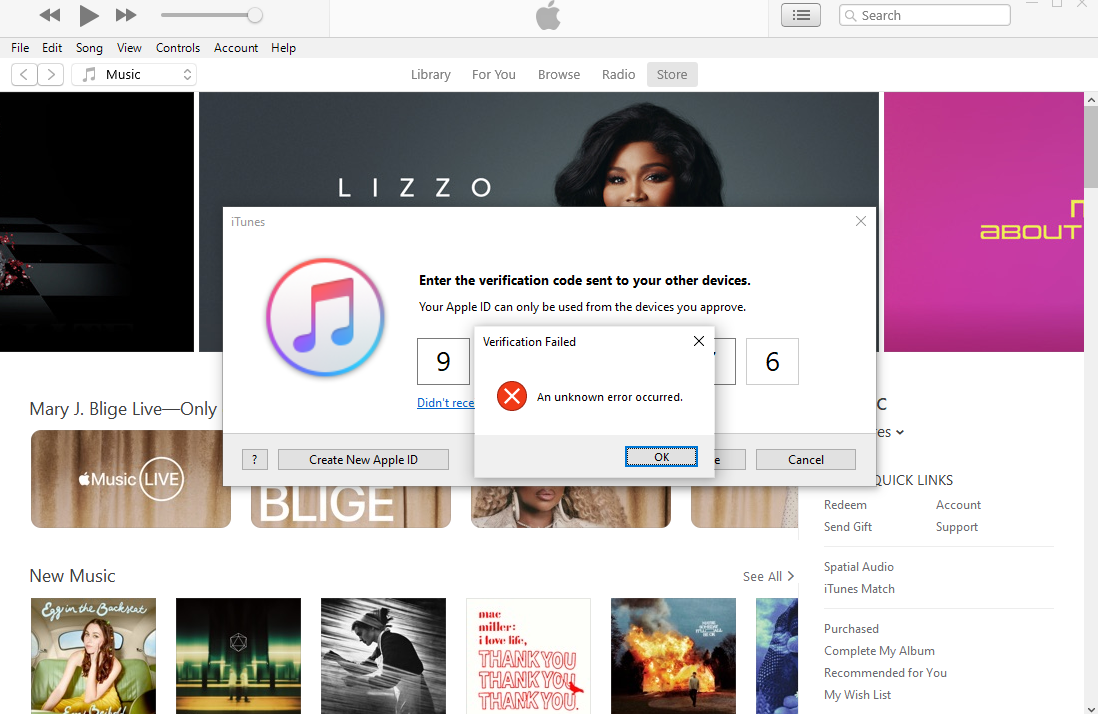Open iTunes Match link
This screenshot has height=714, width=1098.
point(859,589)
